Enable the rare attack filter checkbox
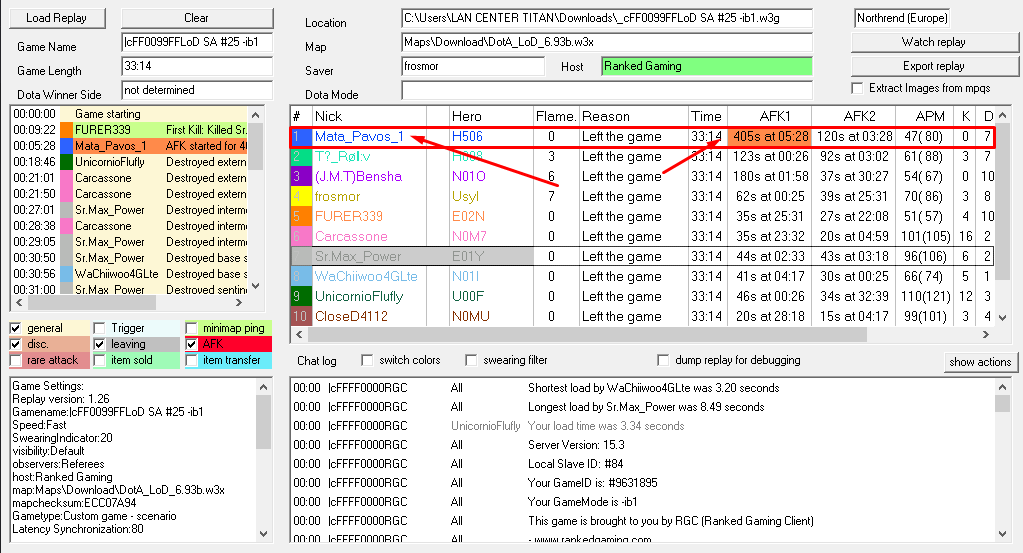The height and width of the screenshot is (553, 1023). click(x=16, y=360)
